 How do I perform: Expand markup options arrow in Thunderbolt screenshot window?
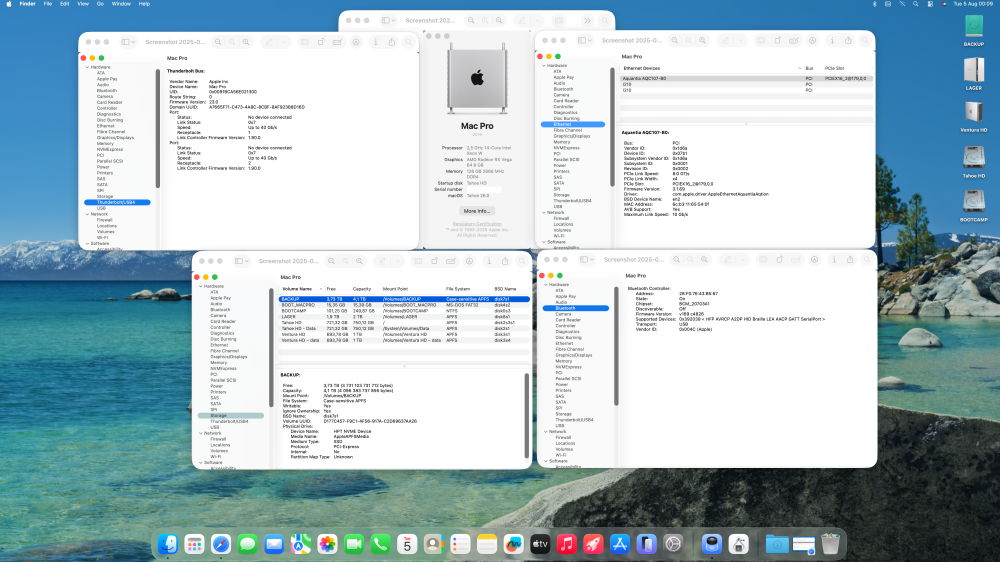283,42
